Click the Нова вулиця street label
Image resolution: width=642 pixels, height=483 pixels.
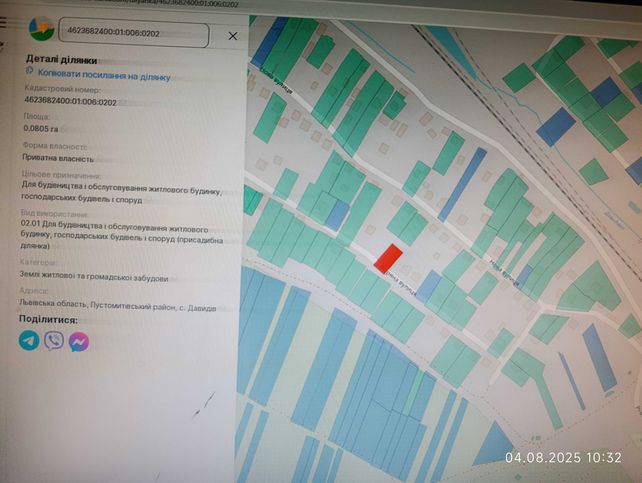[x=502, y=271]
